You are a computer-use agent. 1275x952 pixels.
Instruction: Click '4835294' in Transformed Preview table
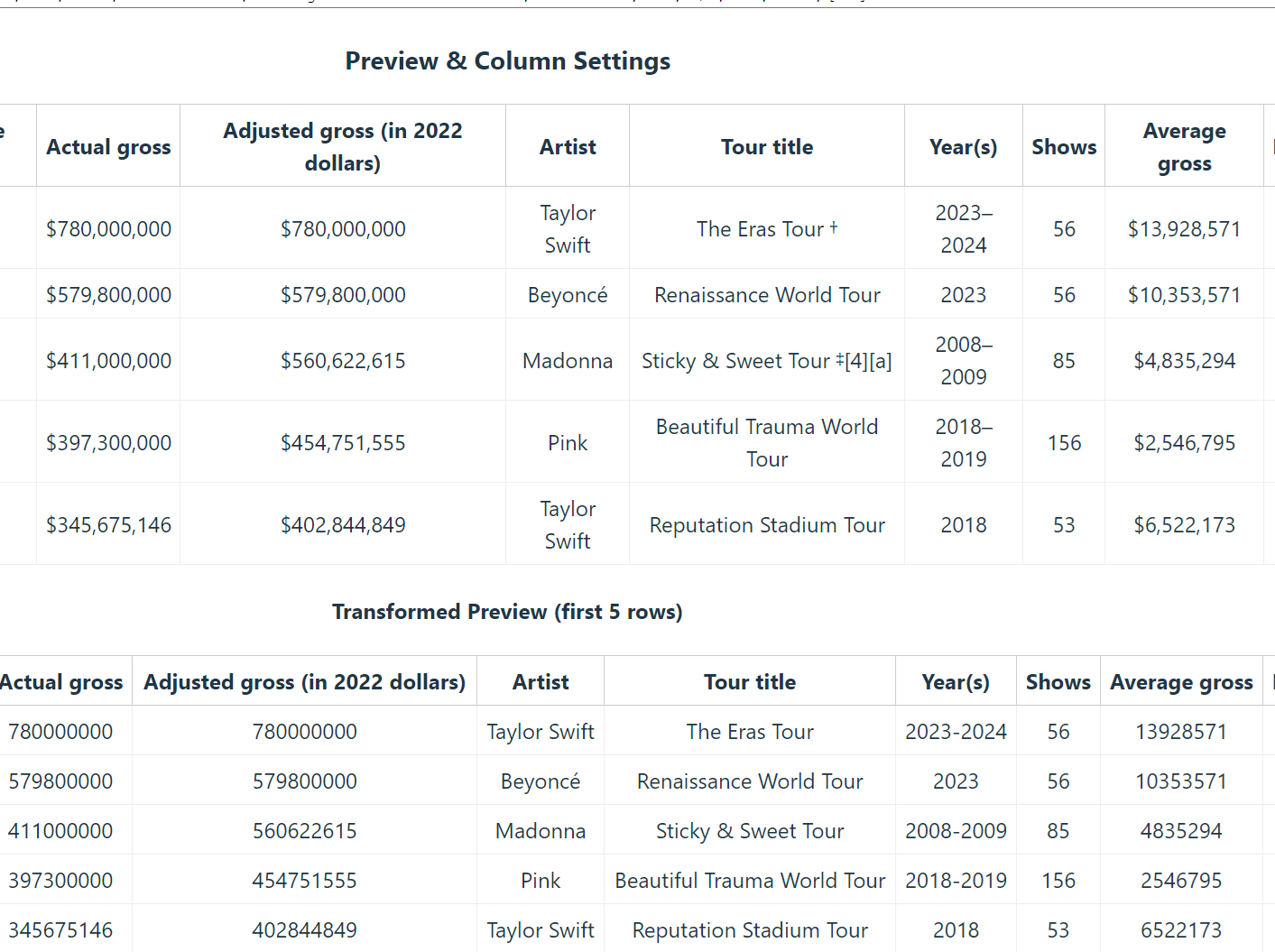click(x=1181, y=831)
